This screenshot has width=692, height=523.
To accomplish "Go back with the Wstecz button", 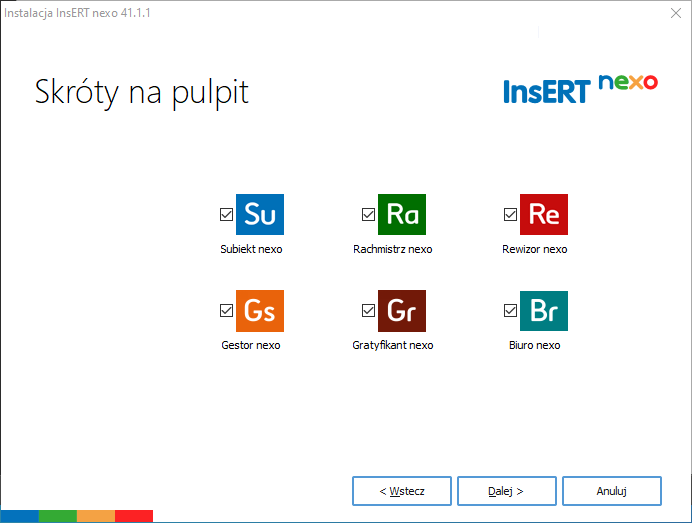I will coord(402,491).
